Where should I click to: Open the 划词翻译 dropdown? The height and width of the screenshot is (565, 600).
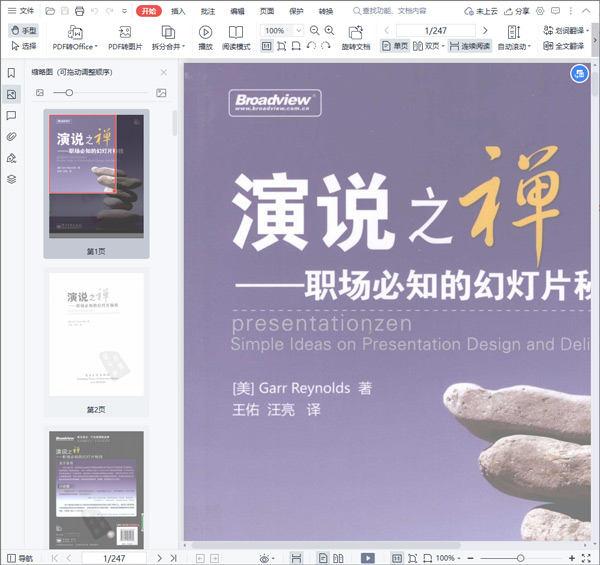[x=566, y=30]
